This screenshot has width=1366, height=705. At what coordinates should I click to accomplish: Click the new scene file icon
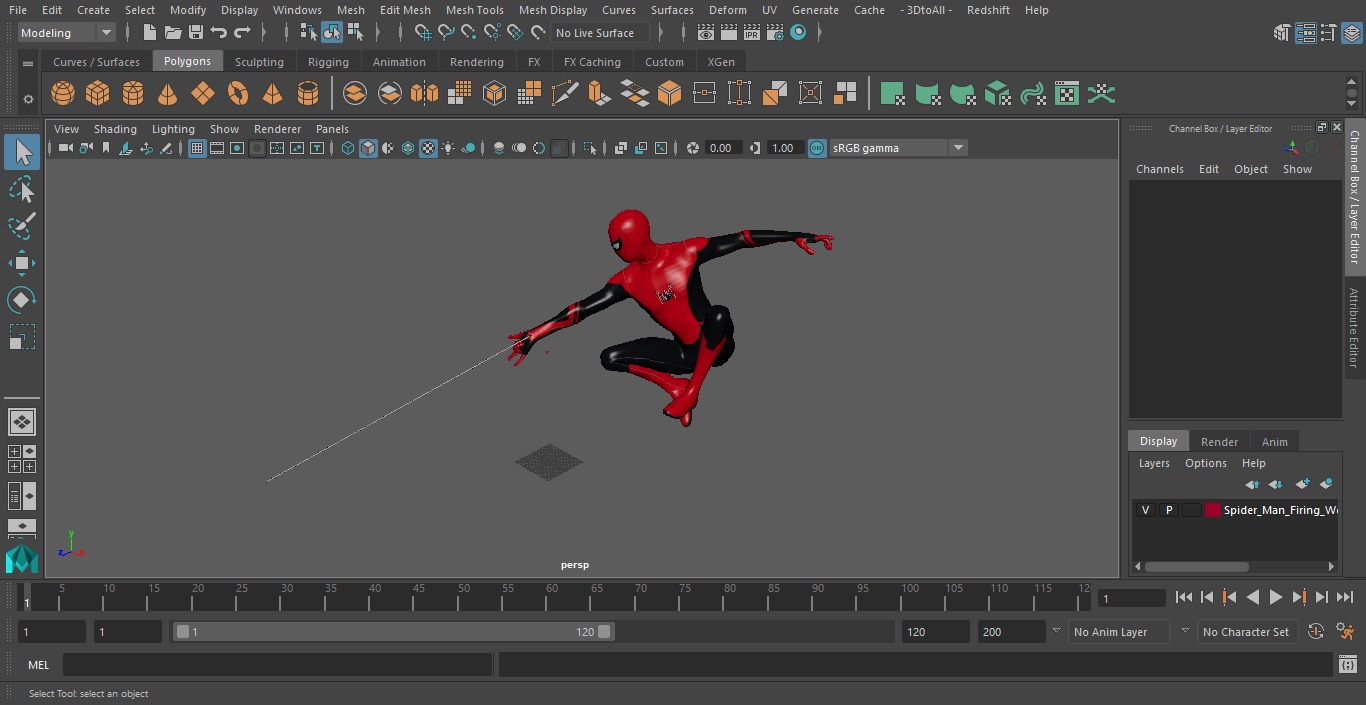click(150, 33)
